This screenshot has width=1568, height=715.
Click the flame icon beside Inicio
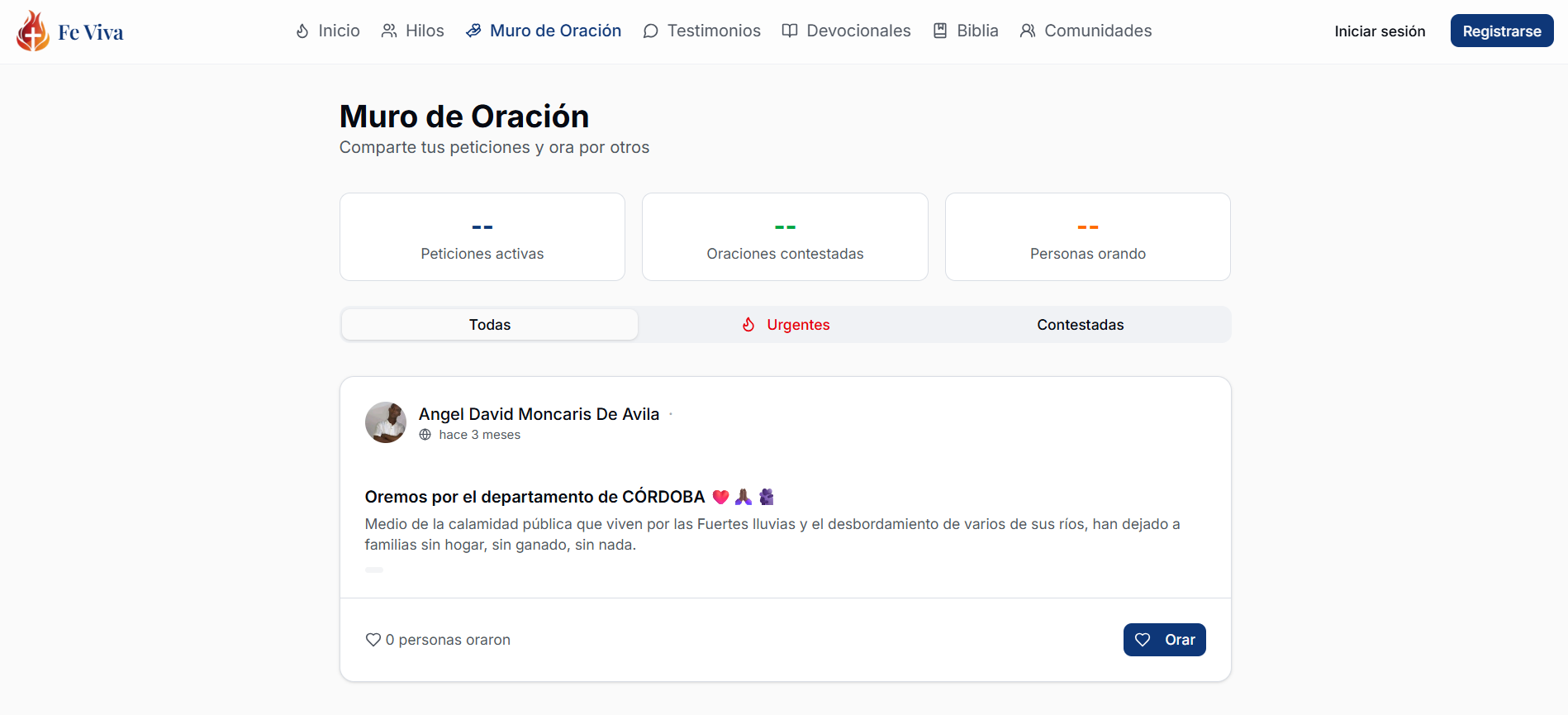pos(302,31)
